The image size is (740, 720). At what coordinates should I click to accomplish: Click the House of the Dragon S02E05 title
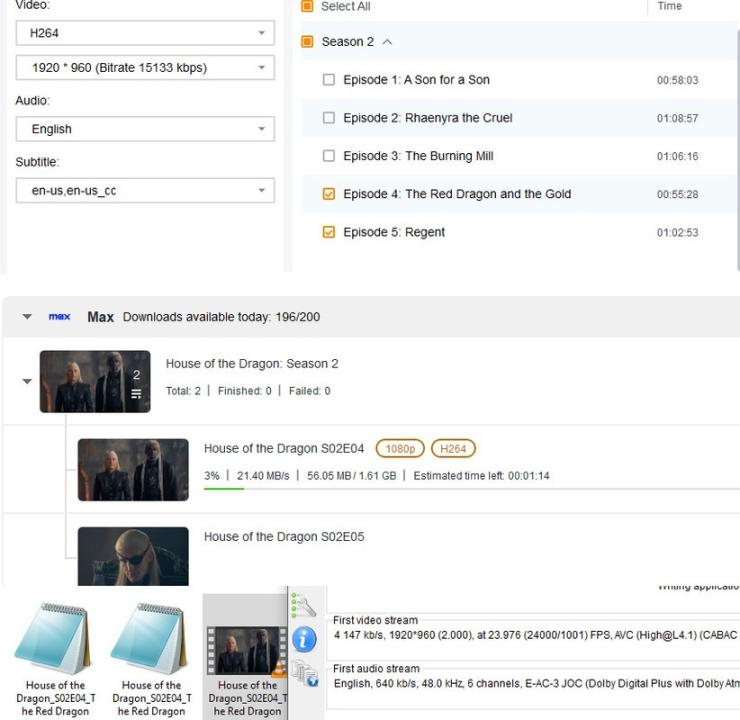pyautogui.click(x=284, y=537)
